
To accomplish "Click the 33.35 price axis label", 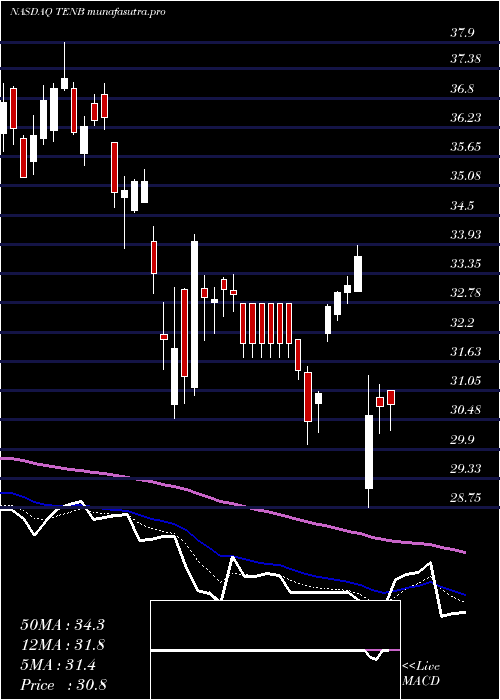I will (x=465, y=264).
